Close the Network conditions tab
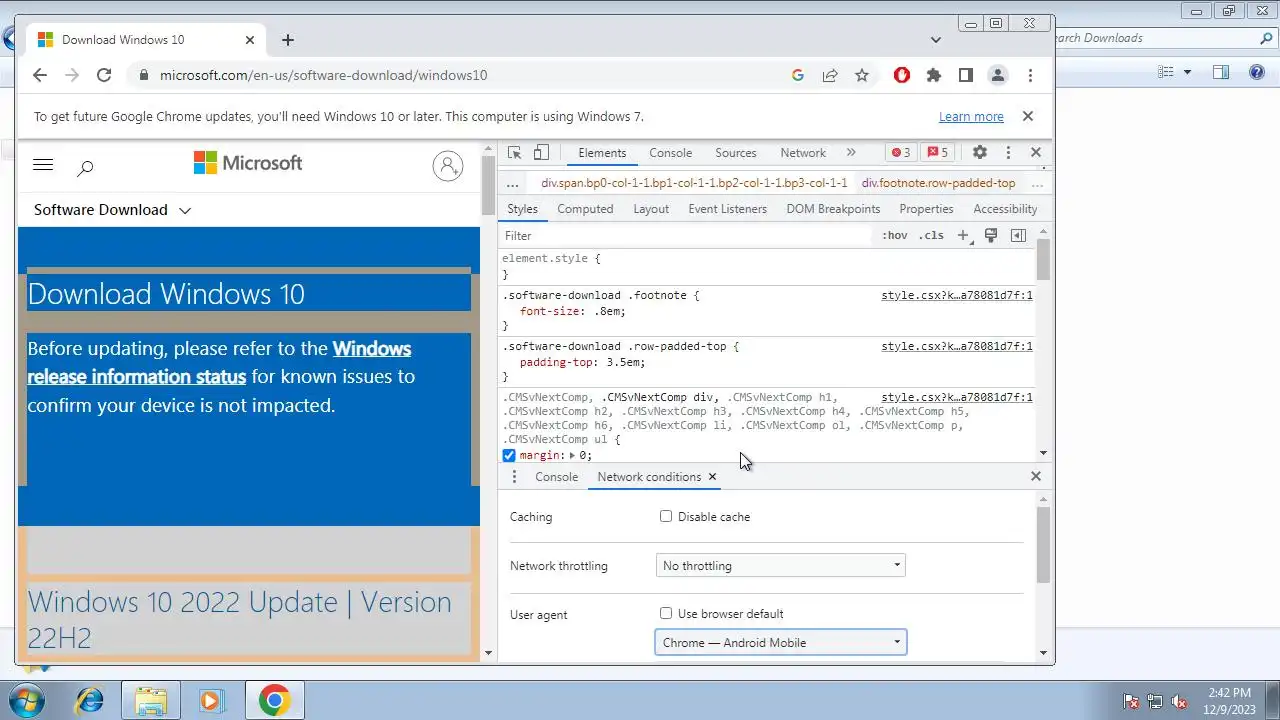The width and height of the screenshot is (1280, 720). pos(712,477)
